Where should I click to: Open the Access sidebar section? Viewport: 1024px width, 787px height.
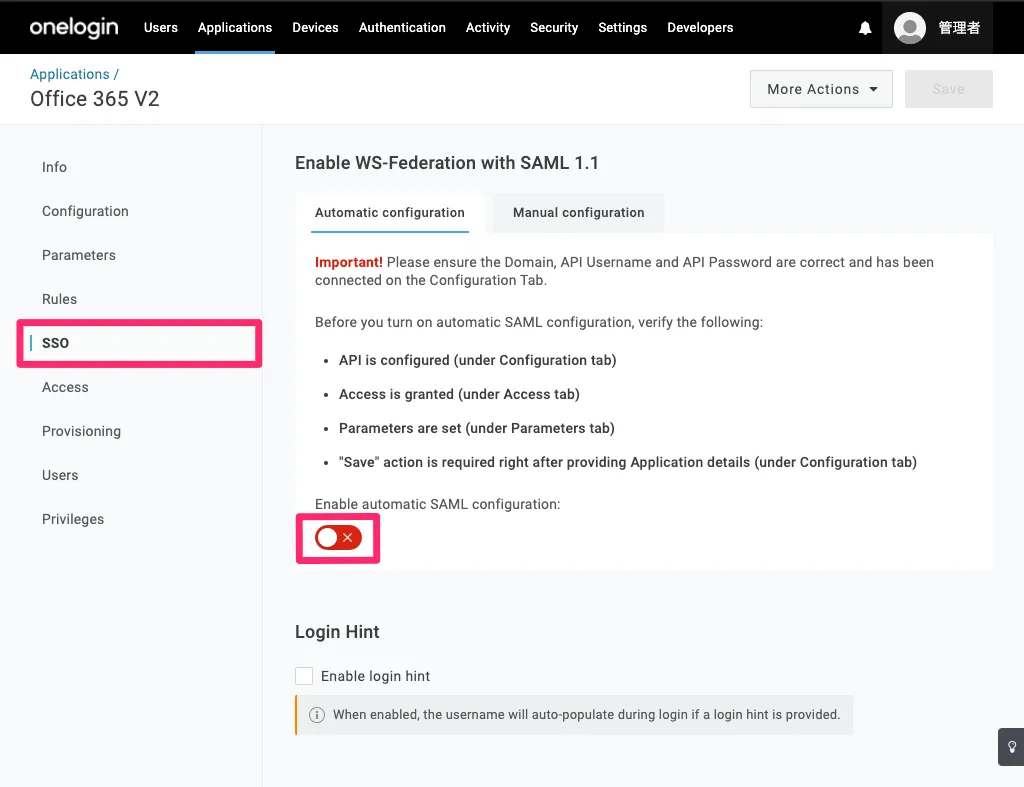pyautogui.click(x=65, y=387)
